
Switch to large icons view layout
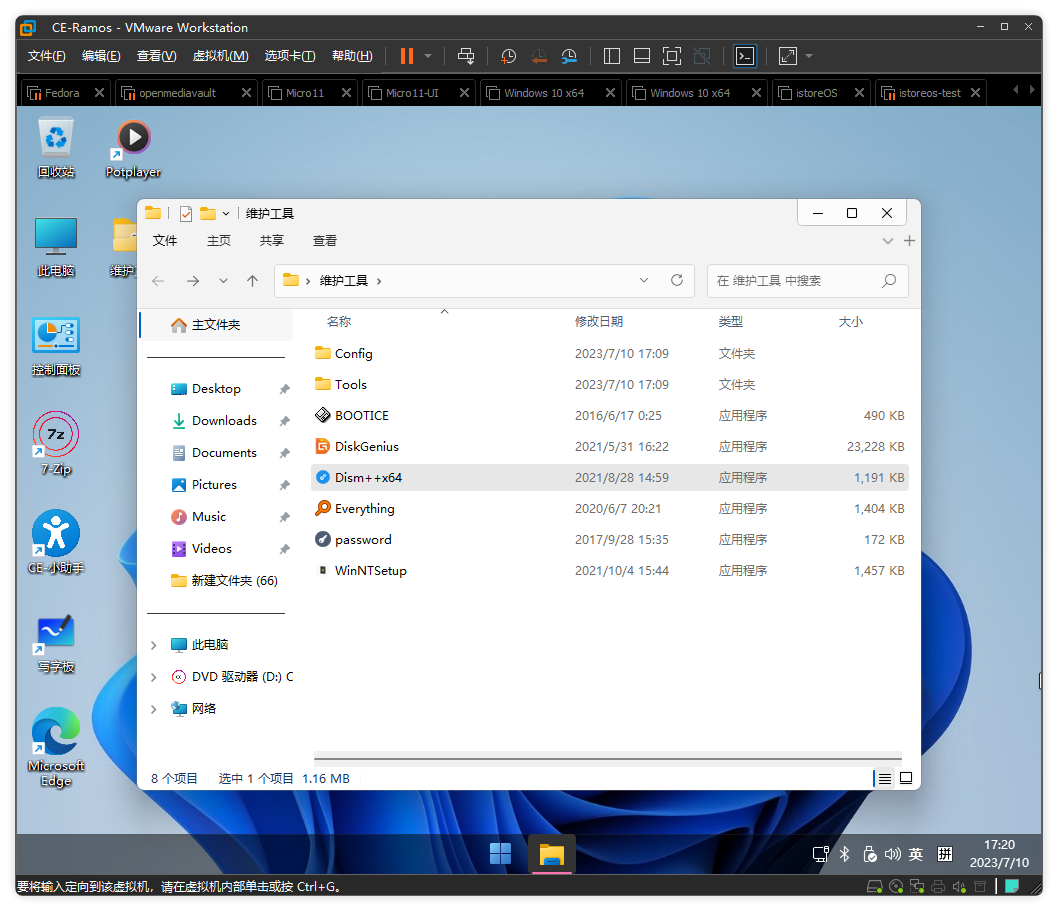pyautogui.click(x=906, y=779)
